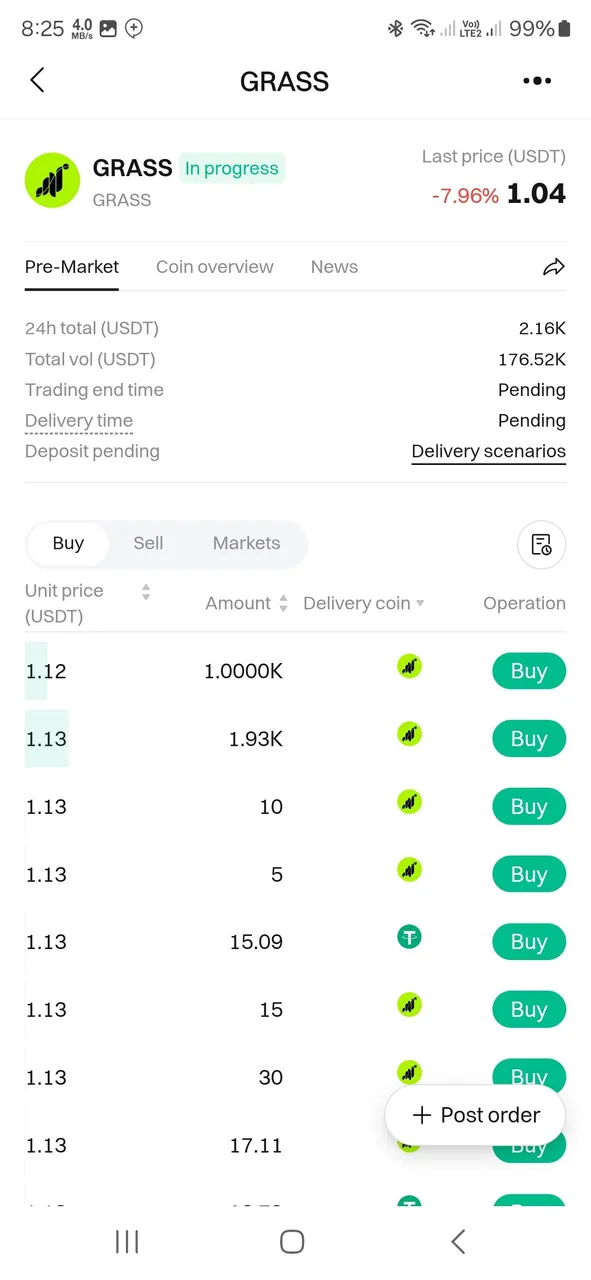The height and width of the screenshot is (1280, 591).
Task: Open the three-dots more options menu
Action: pyautogui.click(x=537, y=81)
